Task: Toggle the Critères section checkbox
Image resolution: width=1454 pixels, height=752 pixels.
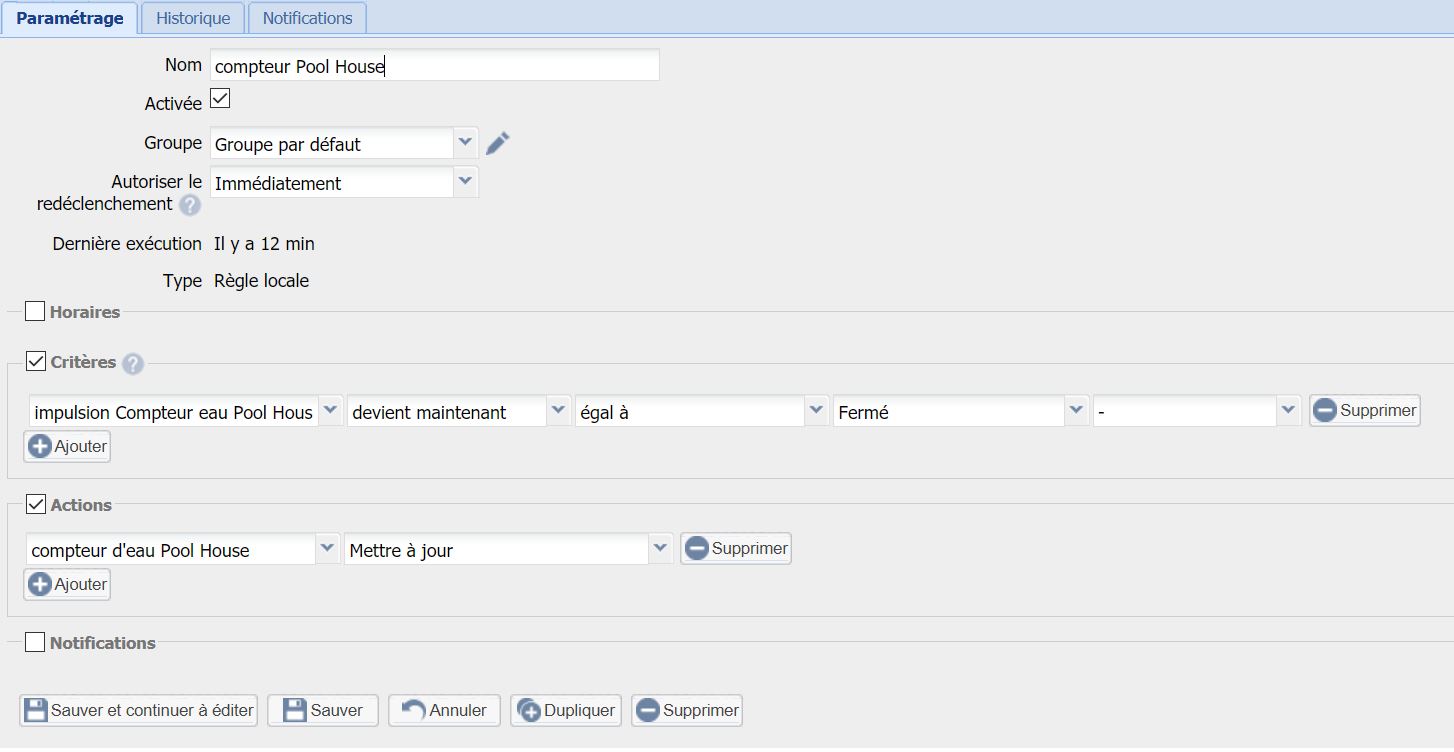Action: coord(35,362)
